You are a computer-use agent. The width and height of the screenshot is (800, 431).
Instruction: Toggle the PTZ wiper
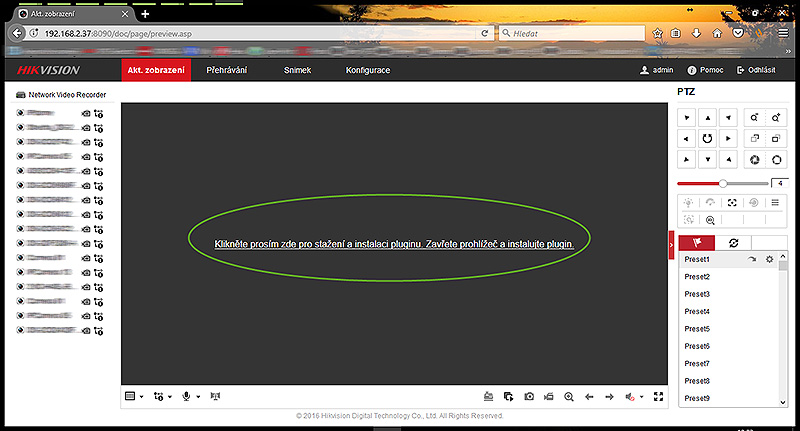tap(710, 202)
